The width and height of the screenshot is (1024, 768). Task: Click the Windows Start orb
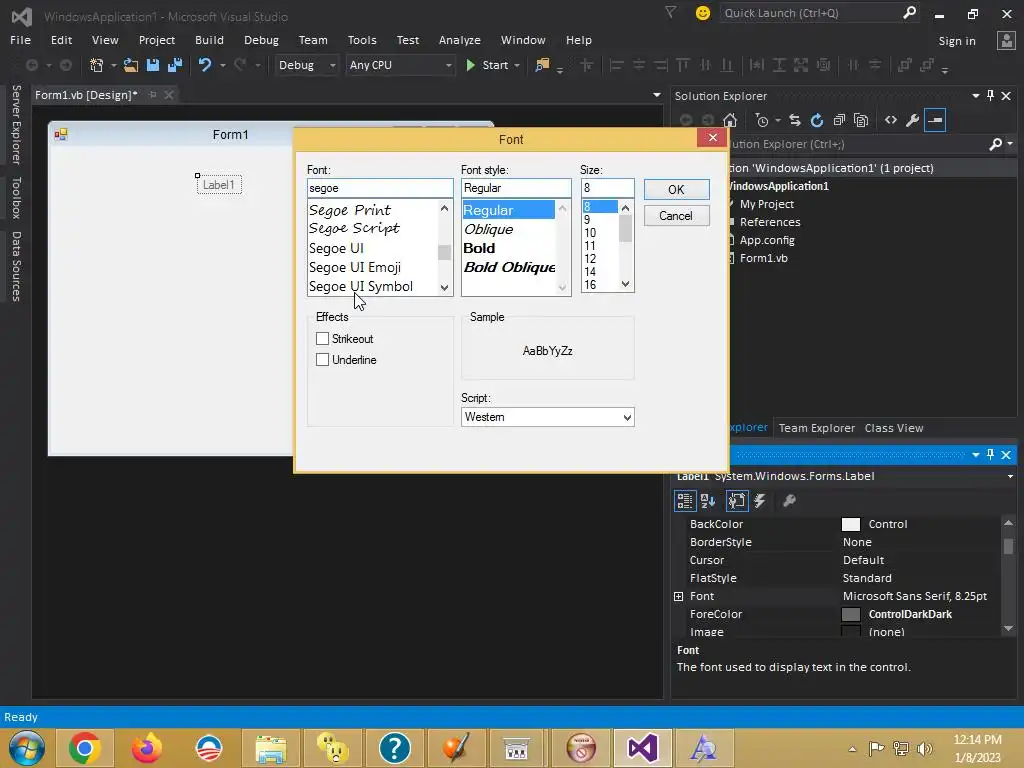(x=26, y=748)
